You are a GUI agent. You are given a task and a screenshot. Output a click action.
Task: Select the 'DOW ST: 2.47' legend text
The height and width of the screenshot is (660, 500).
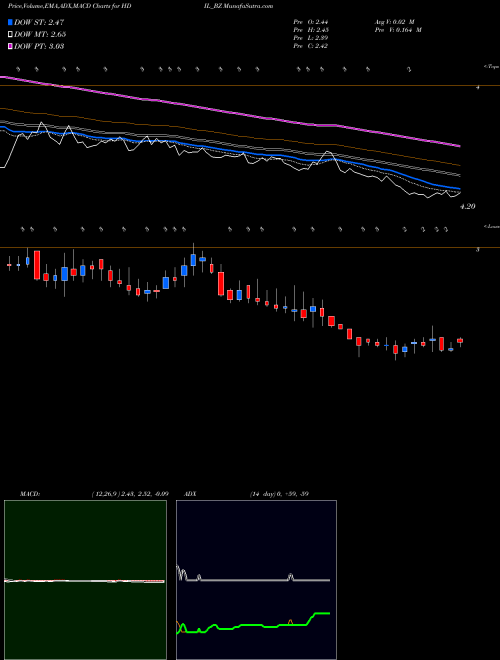pyautogui.click(x=39, y=22)
